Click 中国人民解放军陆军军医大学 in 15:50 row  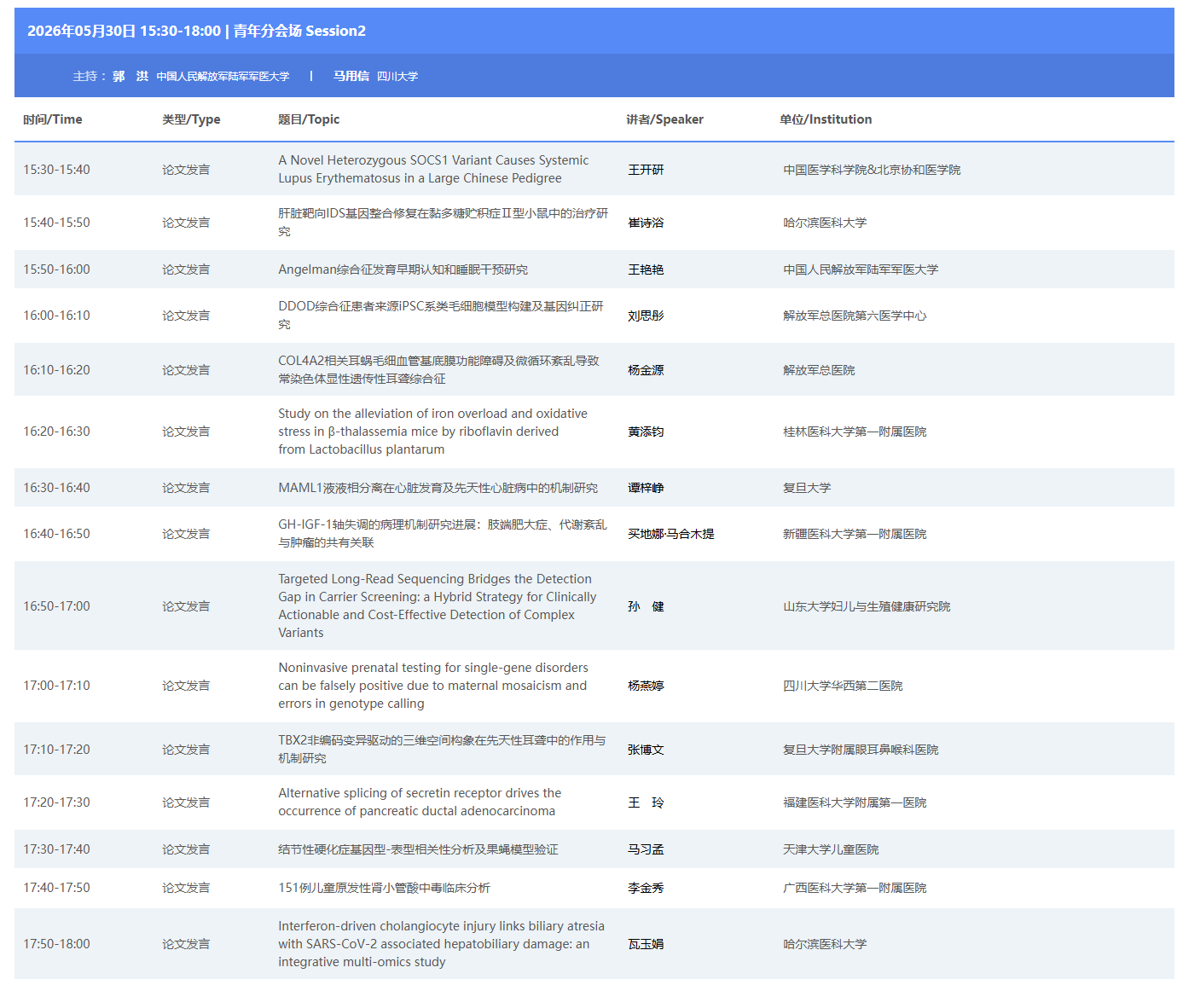pos(861,269)
